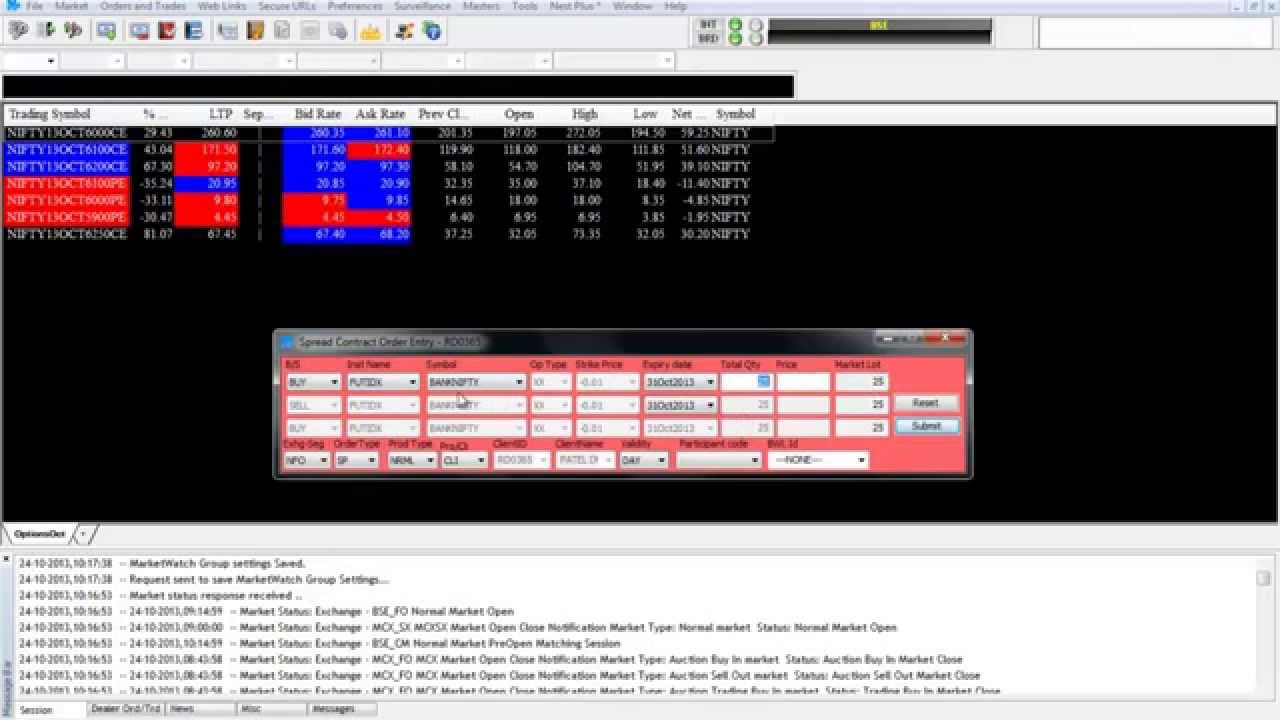Open the Surveillance menu
1280x720 pixels.
[423, 6]
